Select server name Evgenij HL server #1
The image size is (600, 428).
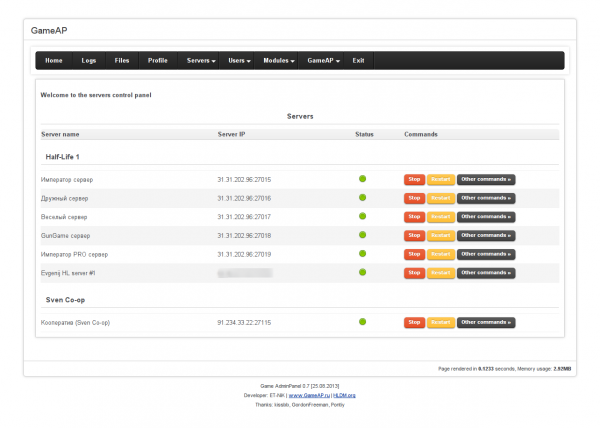pos(68,273)
